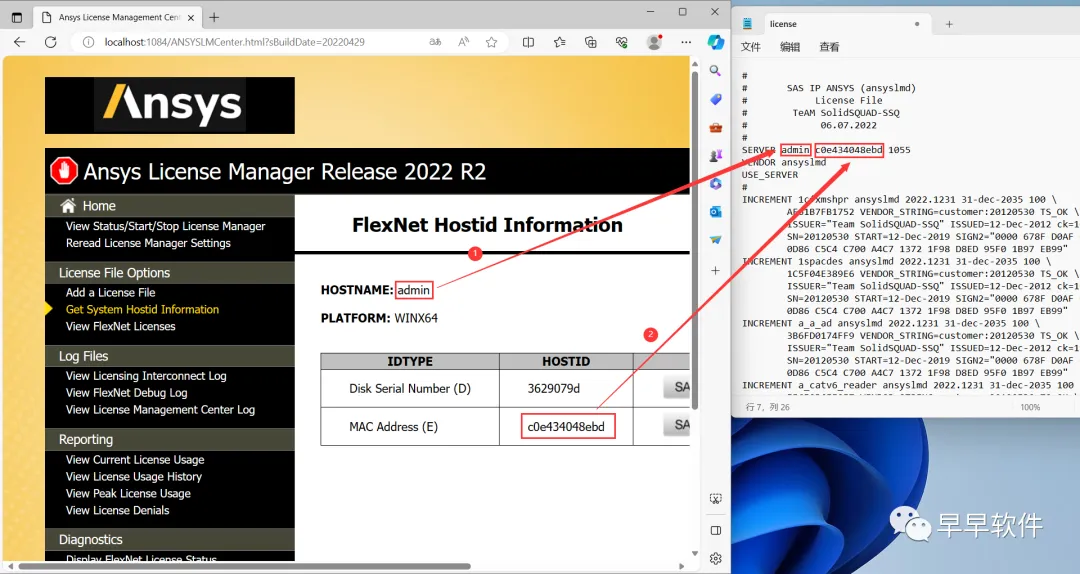Open the translate page icon in address bar

435,42
